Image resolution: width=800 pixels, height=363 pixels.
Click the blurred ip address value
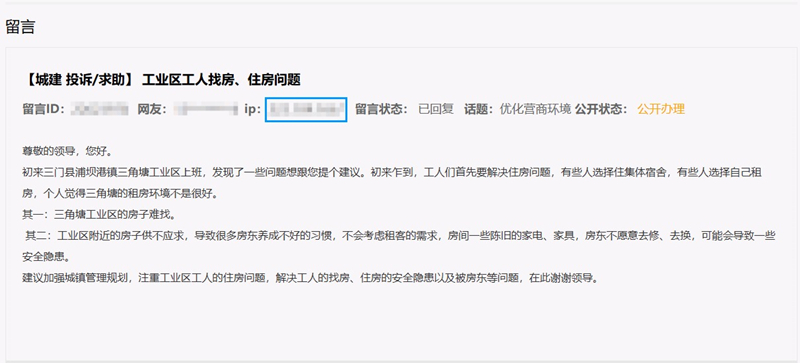coord(306,109)
